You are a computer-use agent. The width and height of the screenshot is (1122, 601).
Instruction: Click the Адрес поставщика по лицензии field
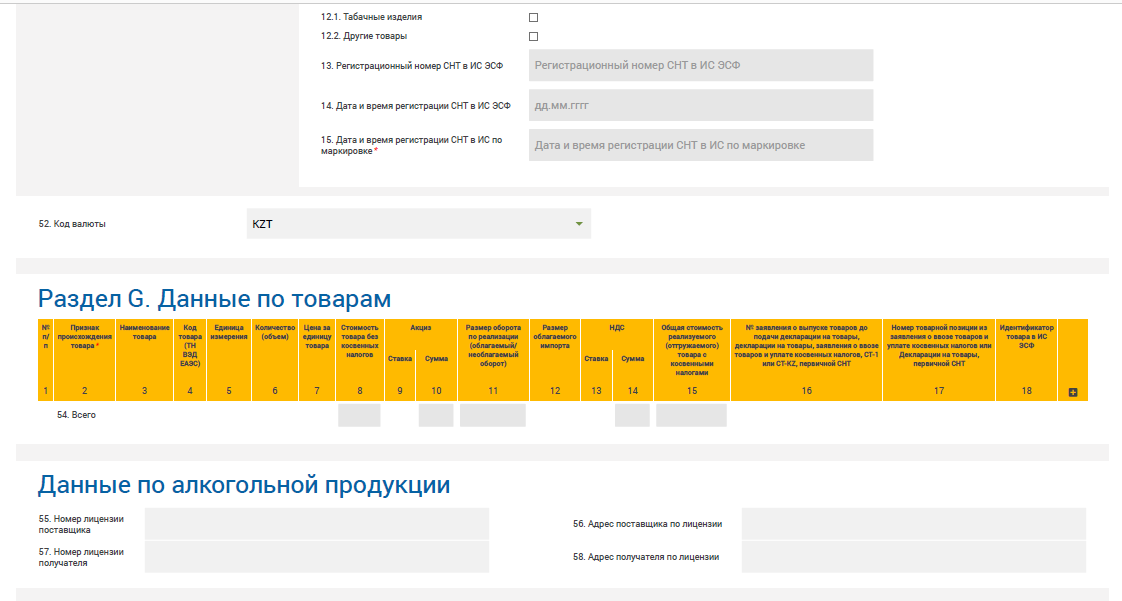pyautogui.click(x=913, y=524)
